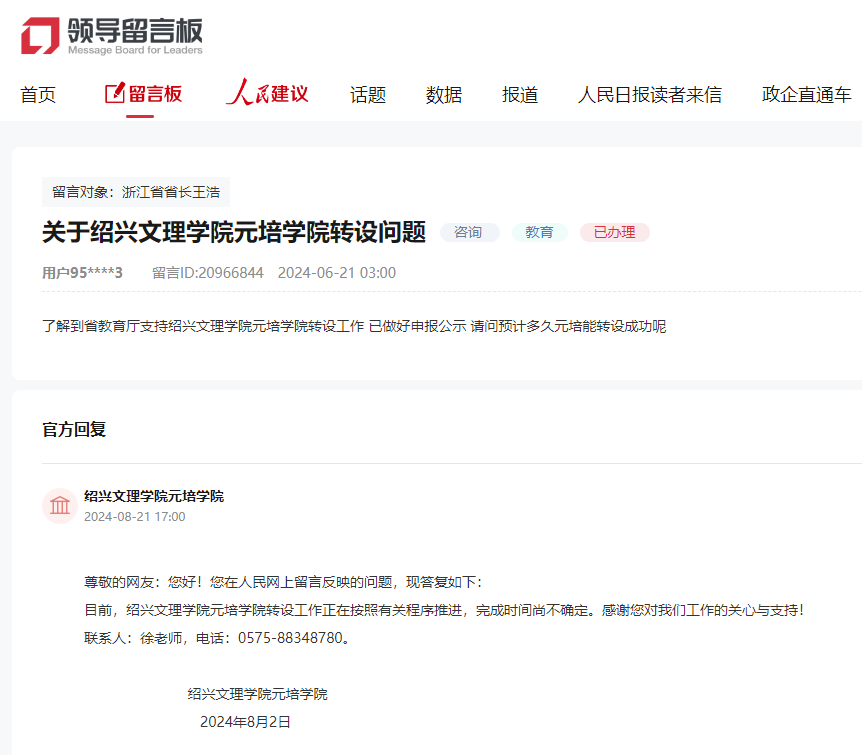862x755 pixels.
Task: Open the 数据 section
Action: [x=443, y=93]
